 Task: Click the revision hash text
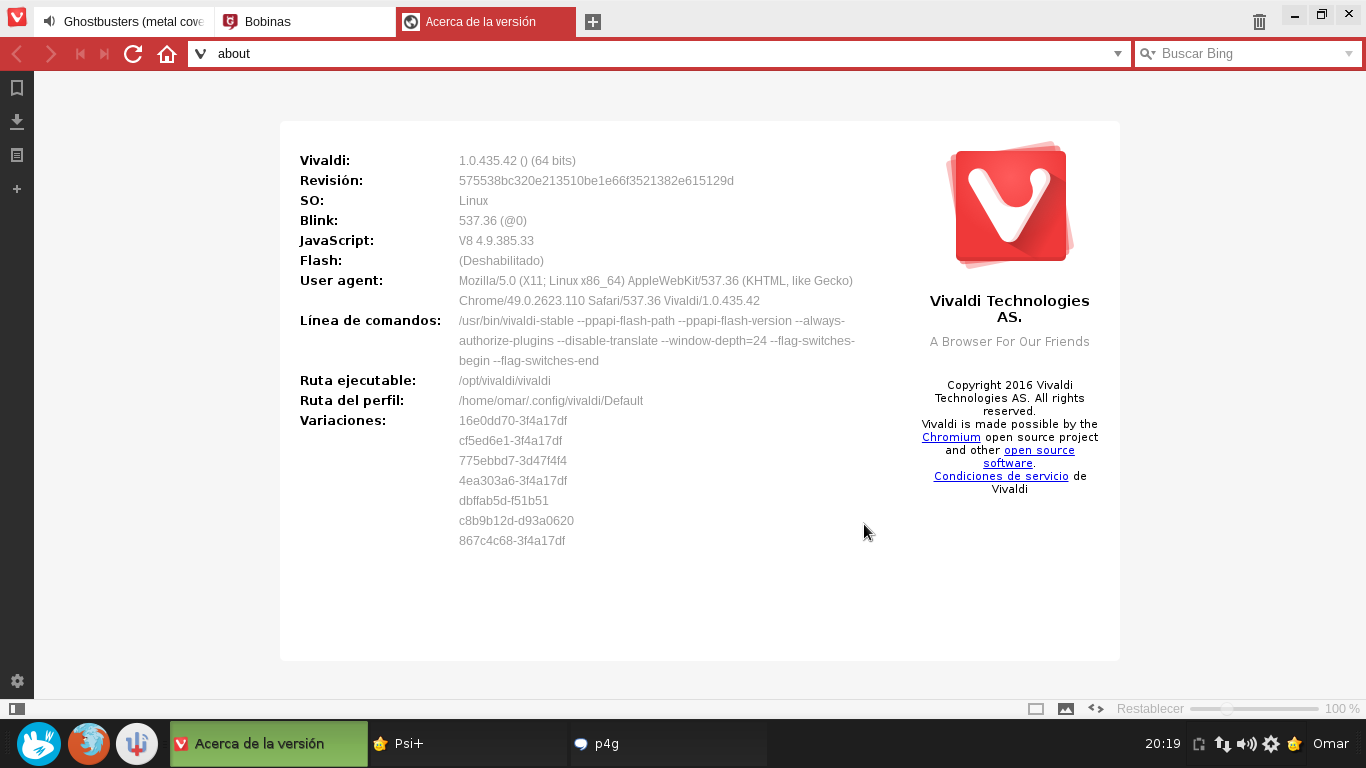coord(596,181)
